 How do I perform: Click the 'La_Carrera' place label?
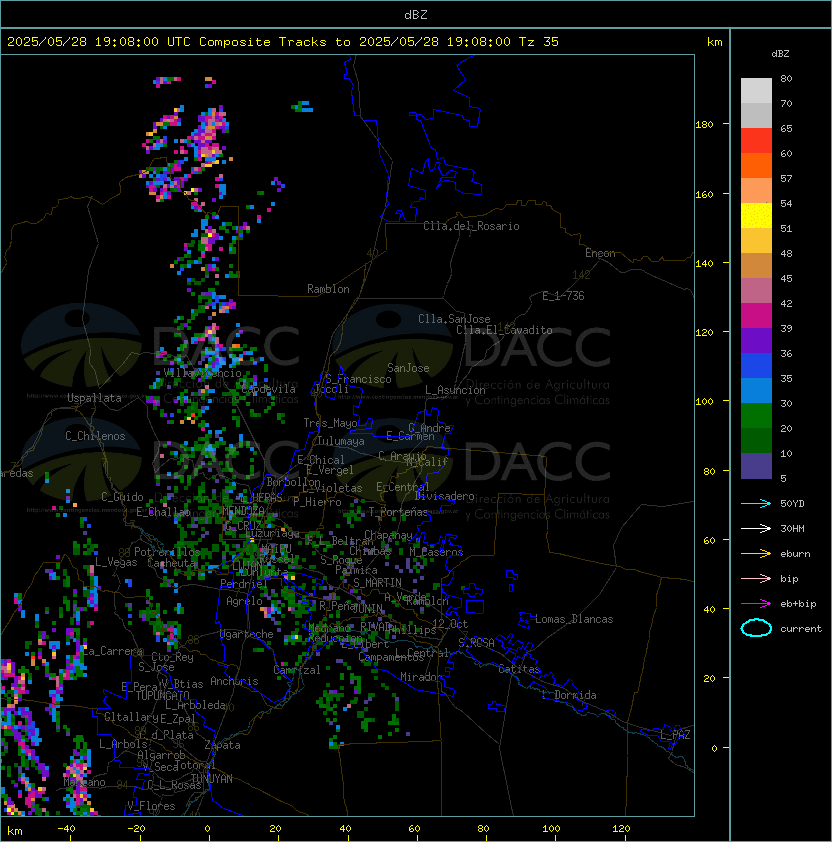113,651
